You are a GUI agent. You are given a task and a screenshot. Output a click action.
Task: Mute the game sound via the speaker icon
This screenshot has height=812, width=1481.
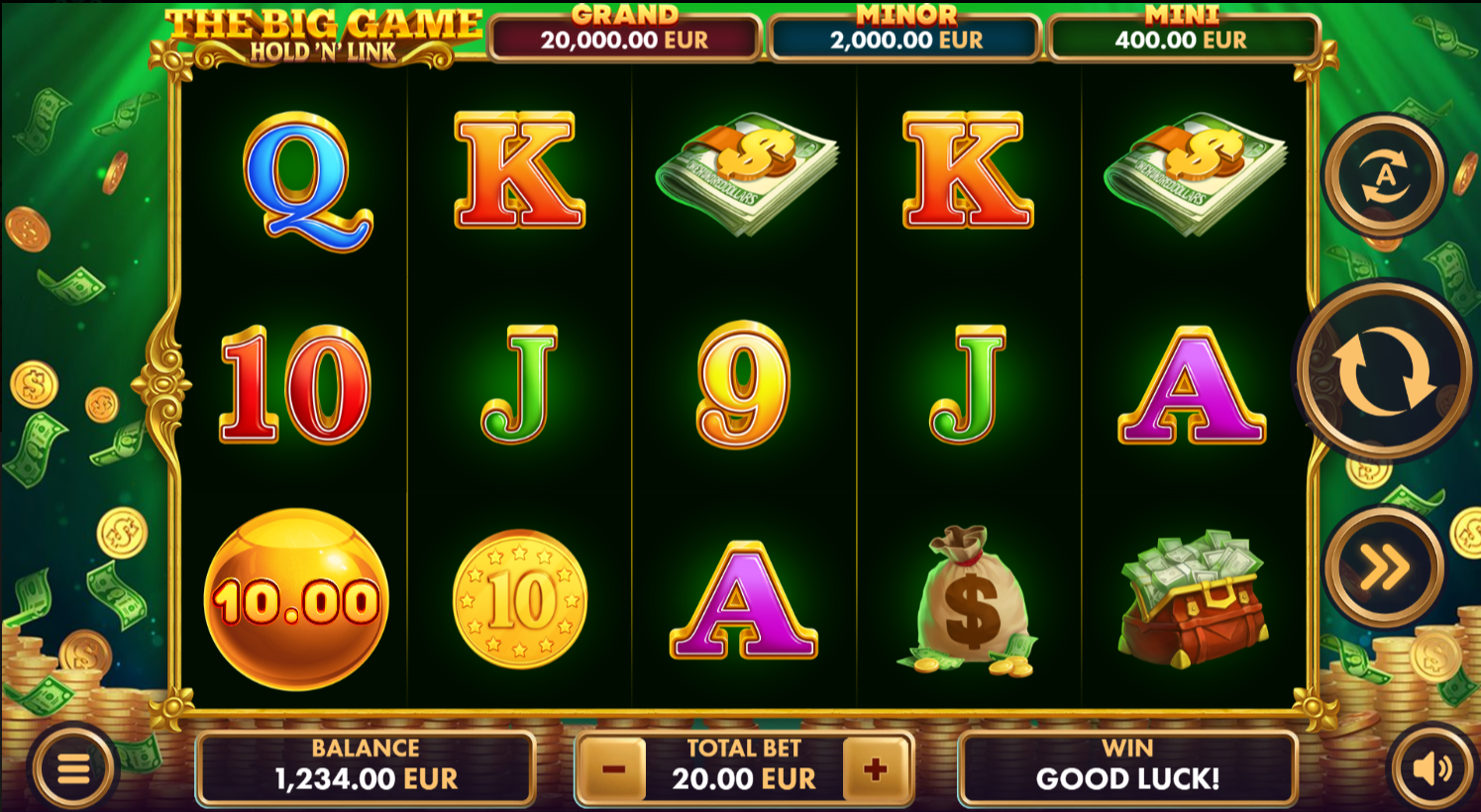point(1432,768)
